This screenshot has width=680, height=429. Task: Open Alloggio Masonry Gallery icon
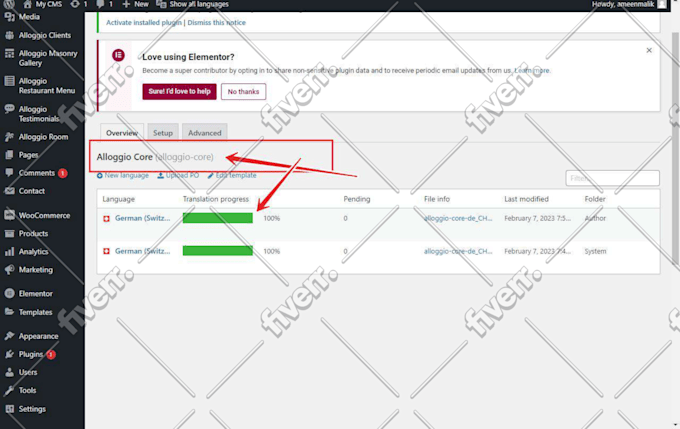(x=9, y=53)
